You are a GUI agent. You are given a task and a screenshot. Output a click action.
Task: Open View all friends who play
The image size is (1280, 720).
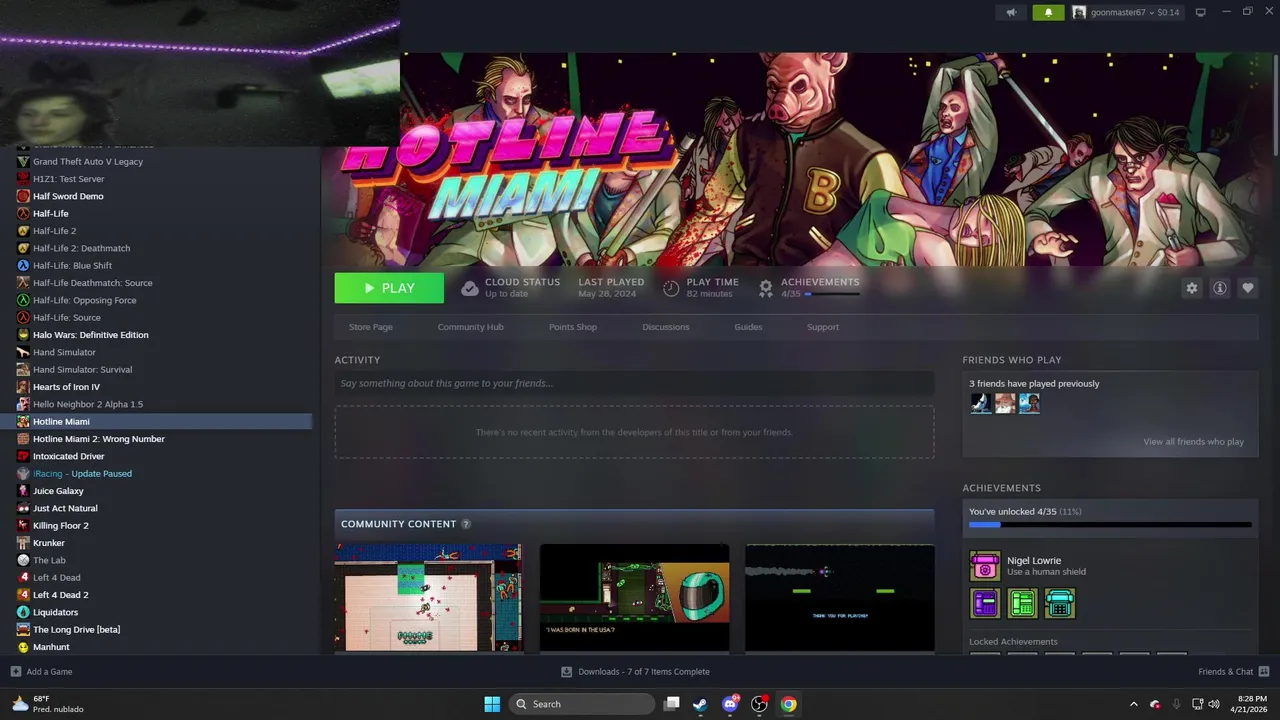tap(1193, 442)
